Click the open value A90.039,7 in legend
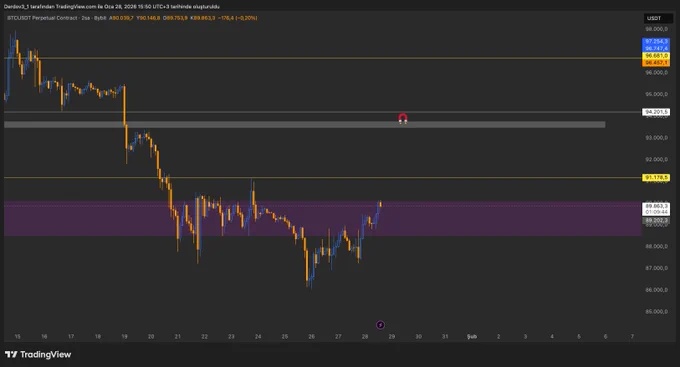The image size is (680, 367). (x=121, y=18)
